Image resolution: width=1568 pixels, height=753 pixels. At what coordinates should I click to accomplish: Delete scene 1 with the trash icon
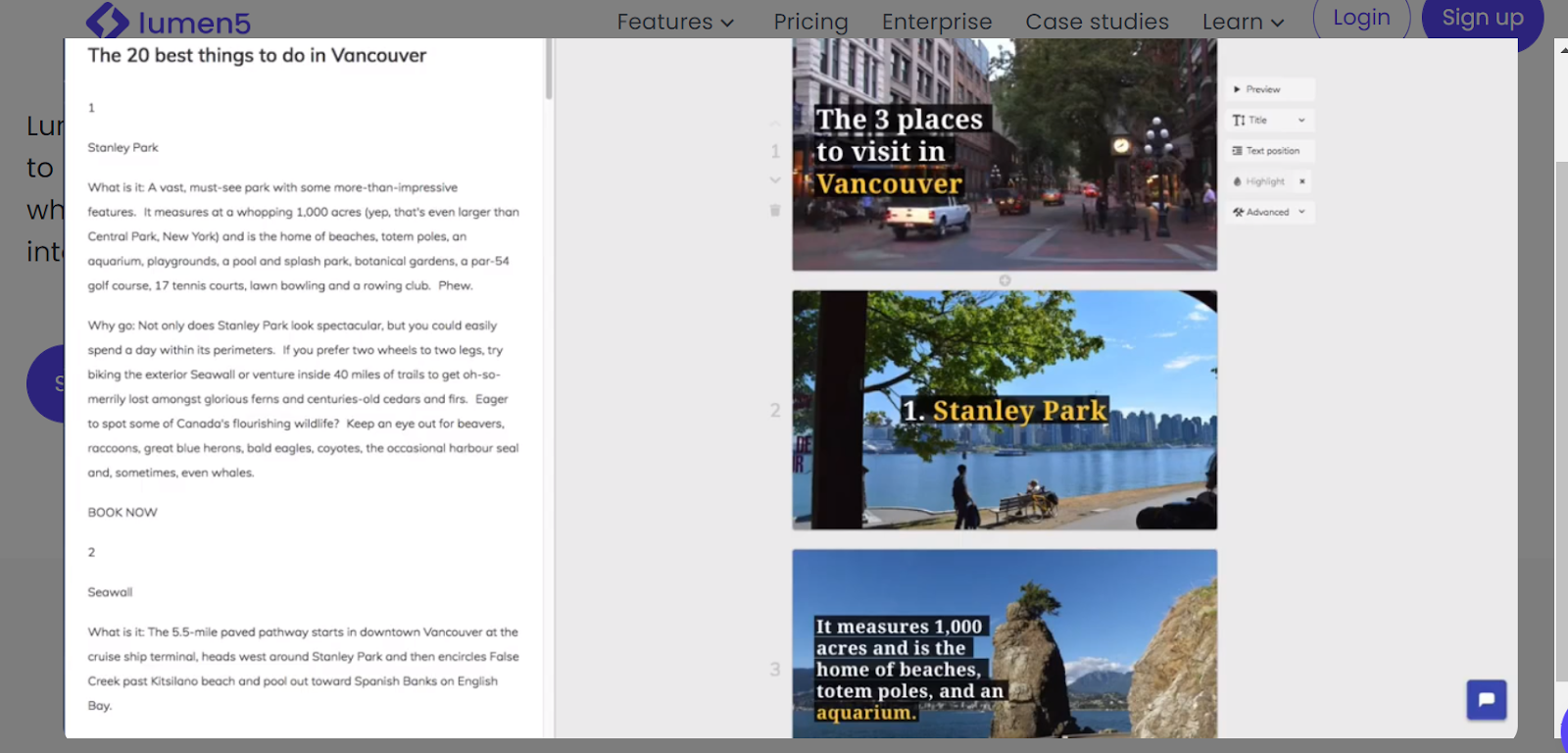(775, 211)
